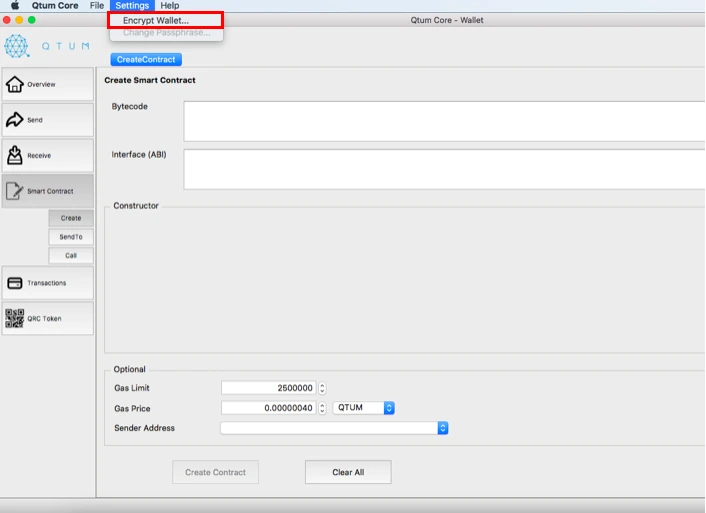Focus the Bytecode text area
706x513 pixels.
pyautogui.click(x=444, y=121)
